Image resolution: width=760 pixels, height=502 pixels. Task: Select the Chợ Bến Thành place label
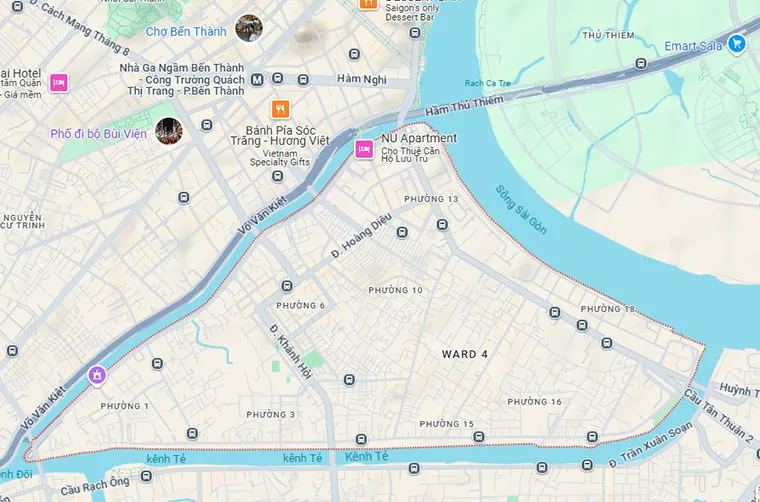[x=186, y=31]
